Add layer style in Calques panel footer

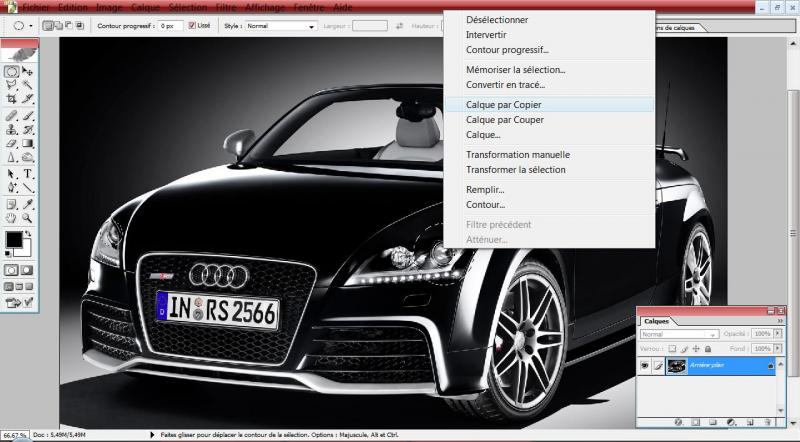pyautogui.click(x=678, y=422)
